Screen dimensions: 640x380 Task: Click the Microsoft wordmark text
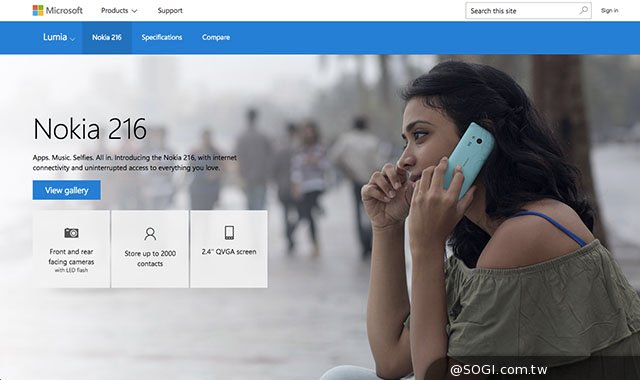point(64,10)
